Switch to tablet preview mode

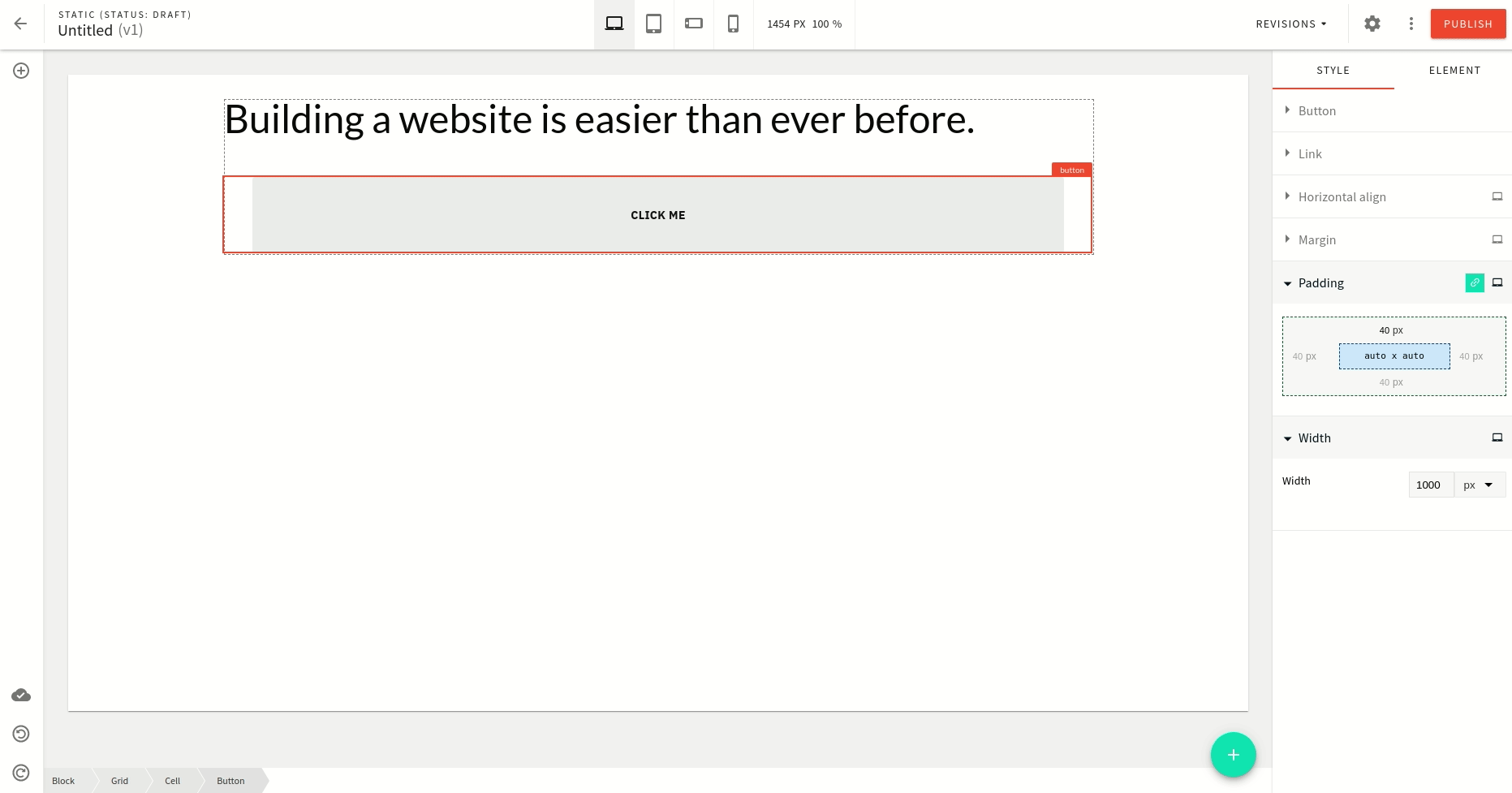tap(653, 24)
